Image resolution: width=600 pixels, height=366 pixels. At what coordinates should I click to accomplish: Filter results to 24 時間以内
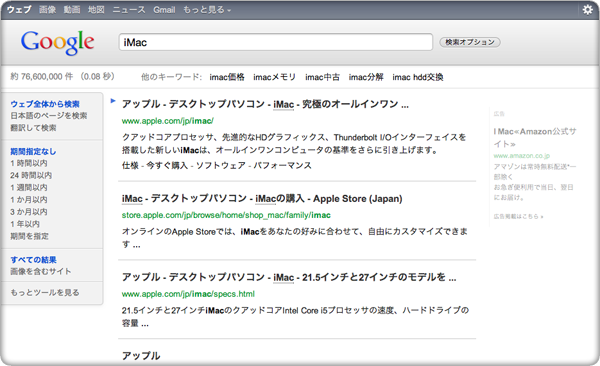[31, 175]
